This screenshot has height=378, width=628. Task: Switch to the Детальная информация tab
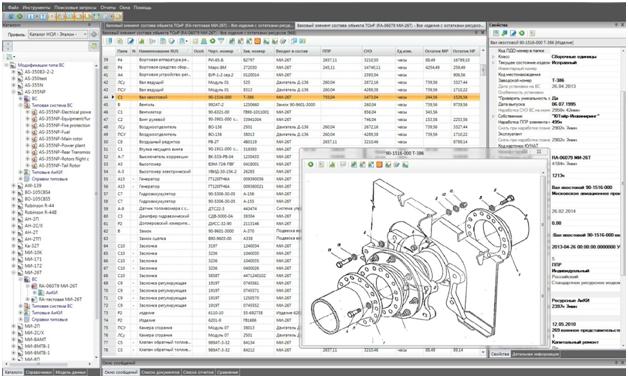tap(535, 354)
